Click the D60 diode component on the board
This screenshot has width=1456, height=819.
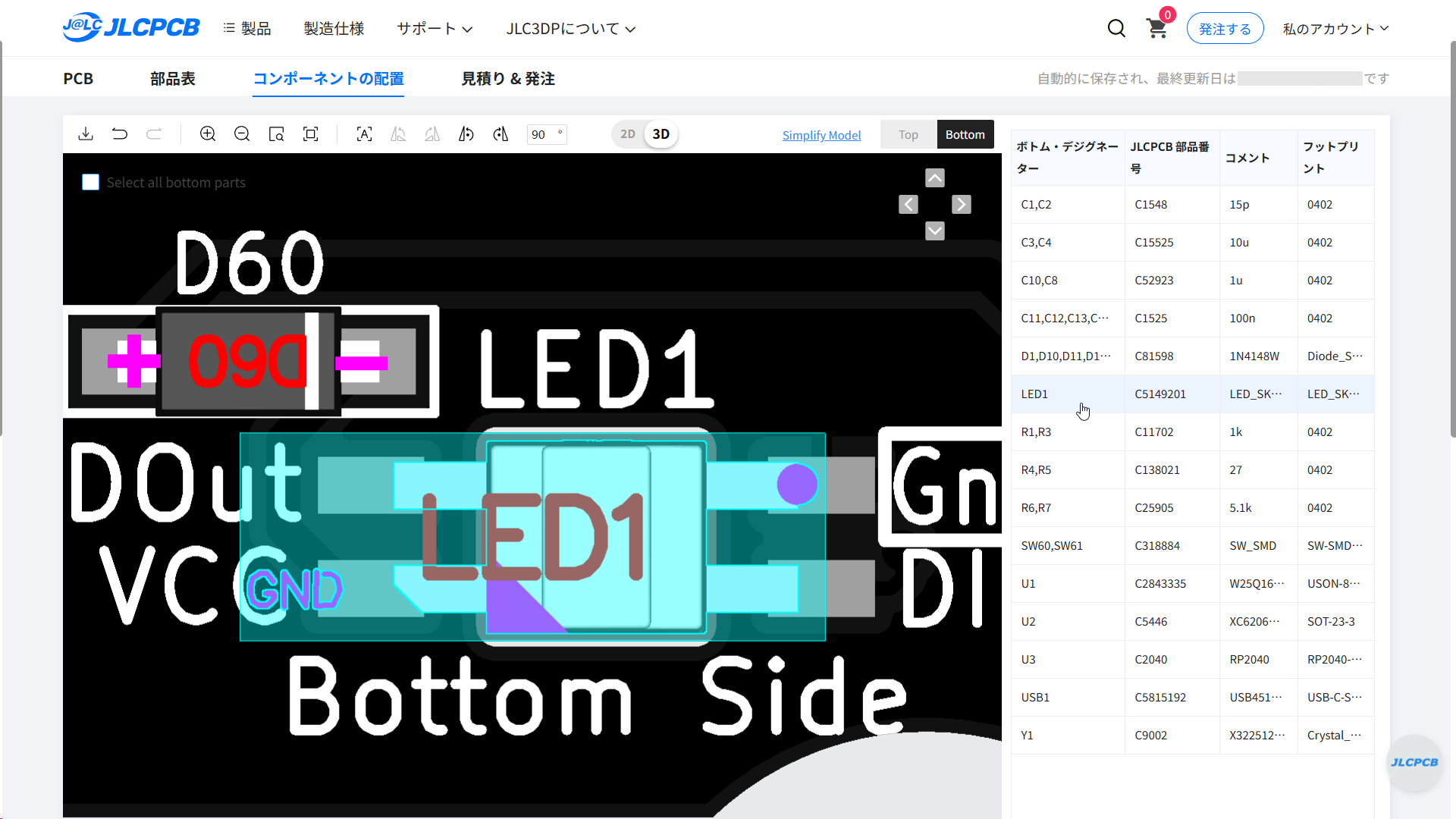click(250, 362)
